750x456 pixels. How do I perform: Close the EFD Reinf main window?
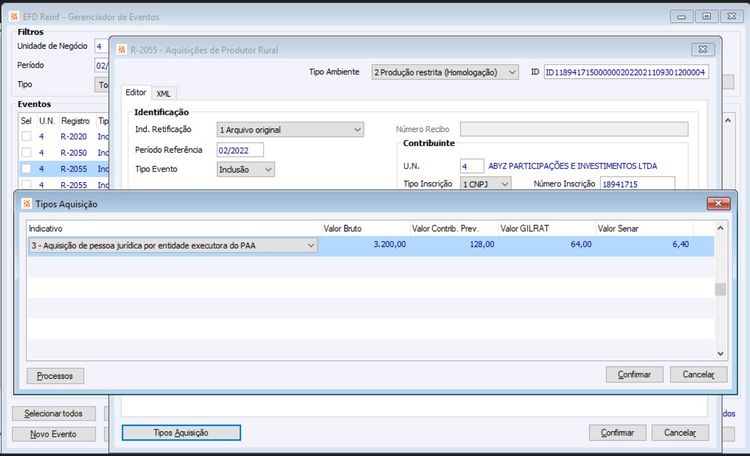pyautogui.click(x=731, y=17)
